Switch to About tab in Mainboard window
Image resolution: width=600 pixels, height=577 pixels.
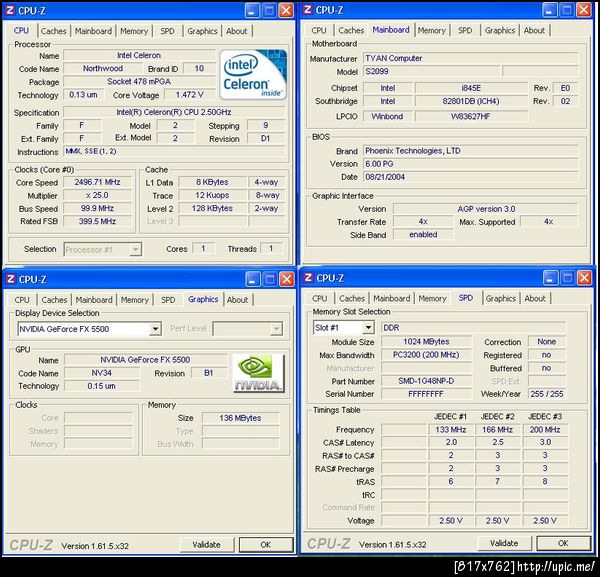[x=534, y=30]
